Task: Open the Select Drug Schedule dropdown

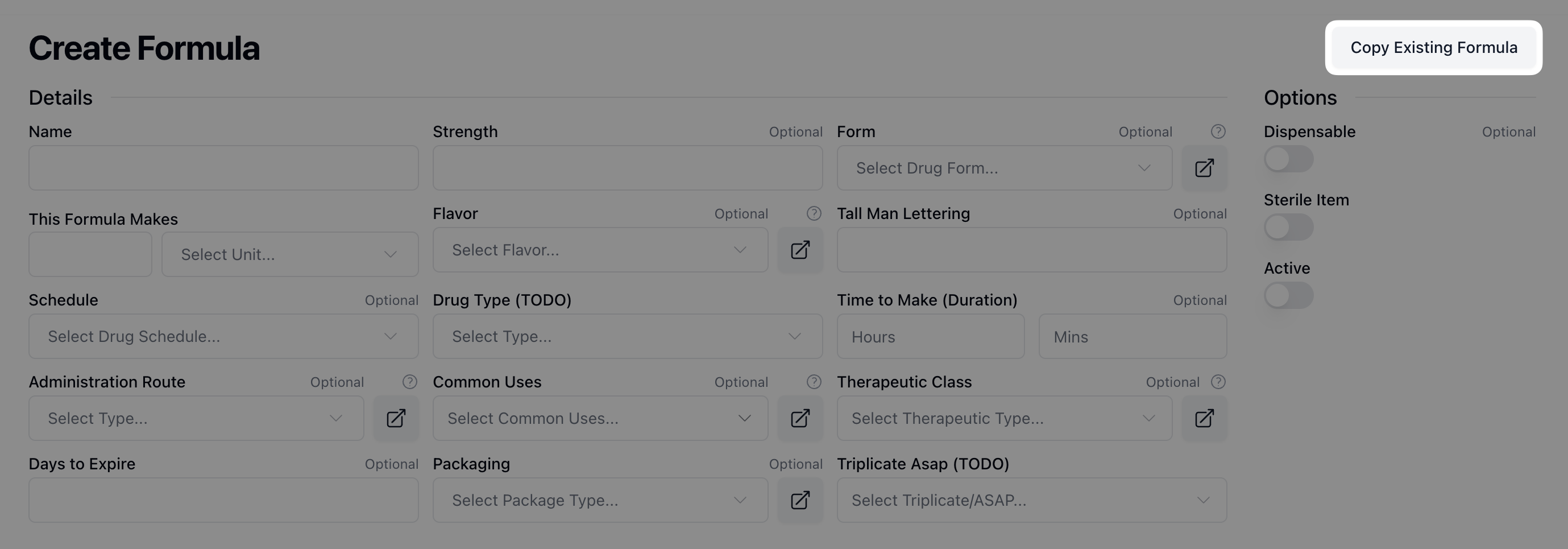Action: [x=223, y=336]
